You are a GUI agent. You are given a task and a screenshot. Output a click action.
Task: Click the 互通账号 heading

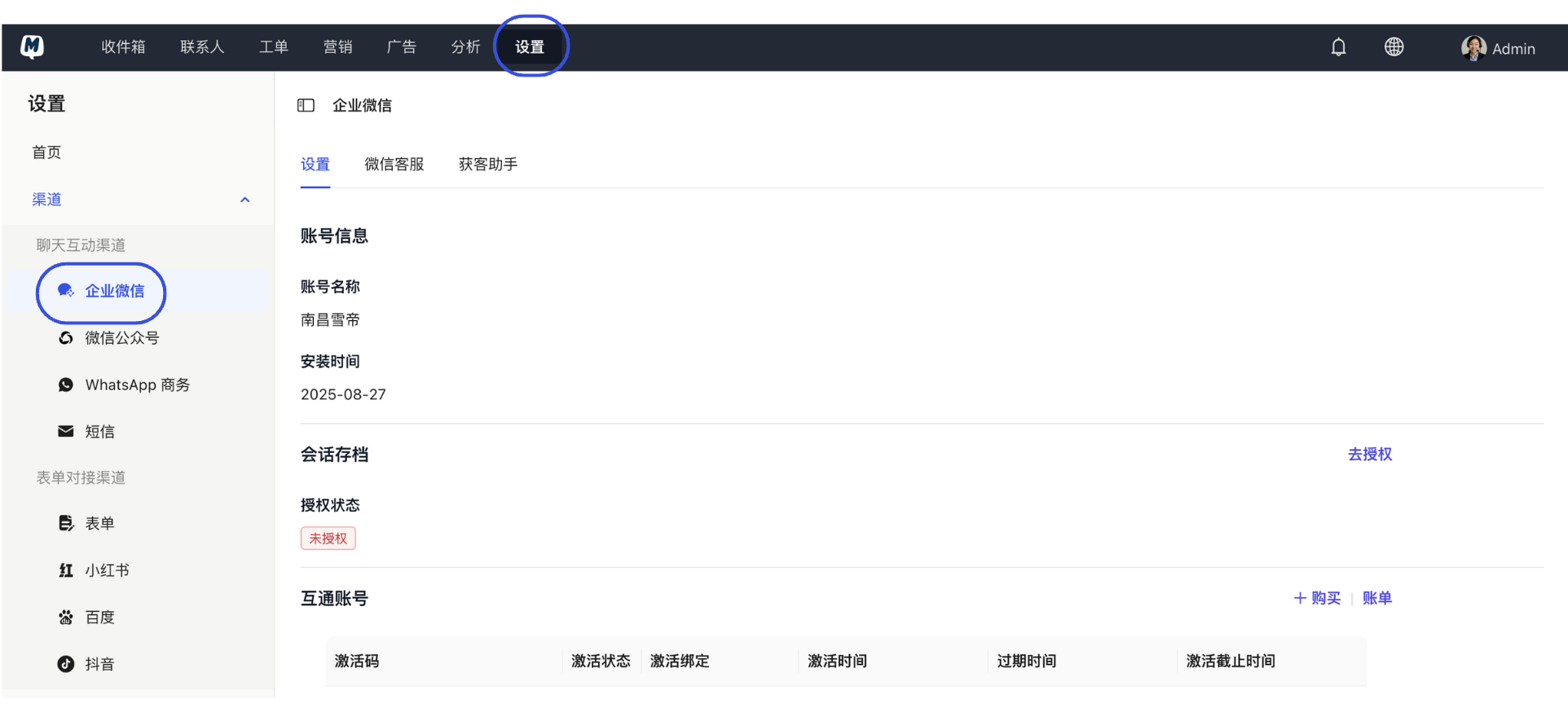click(x=334, y=599)
